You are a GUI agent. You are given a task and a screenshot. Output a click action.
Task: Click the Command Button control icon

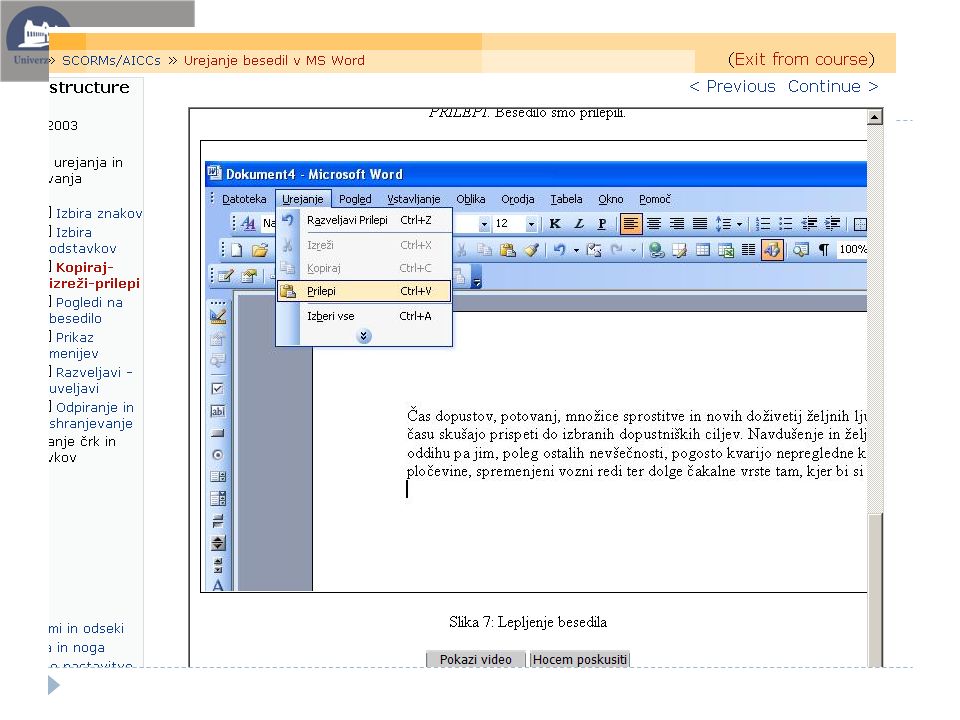pyautogui.click(x=217, y=433)
